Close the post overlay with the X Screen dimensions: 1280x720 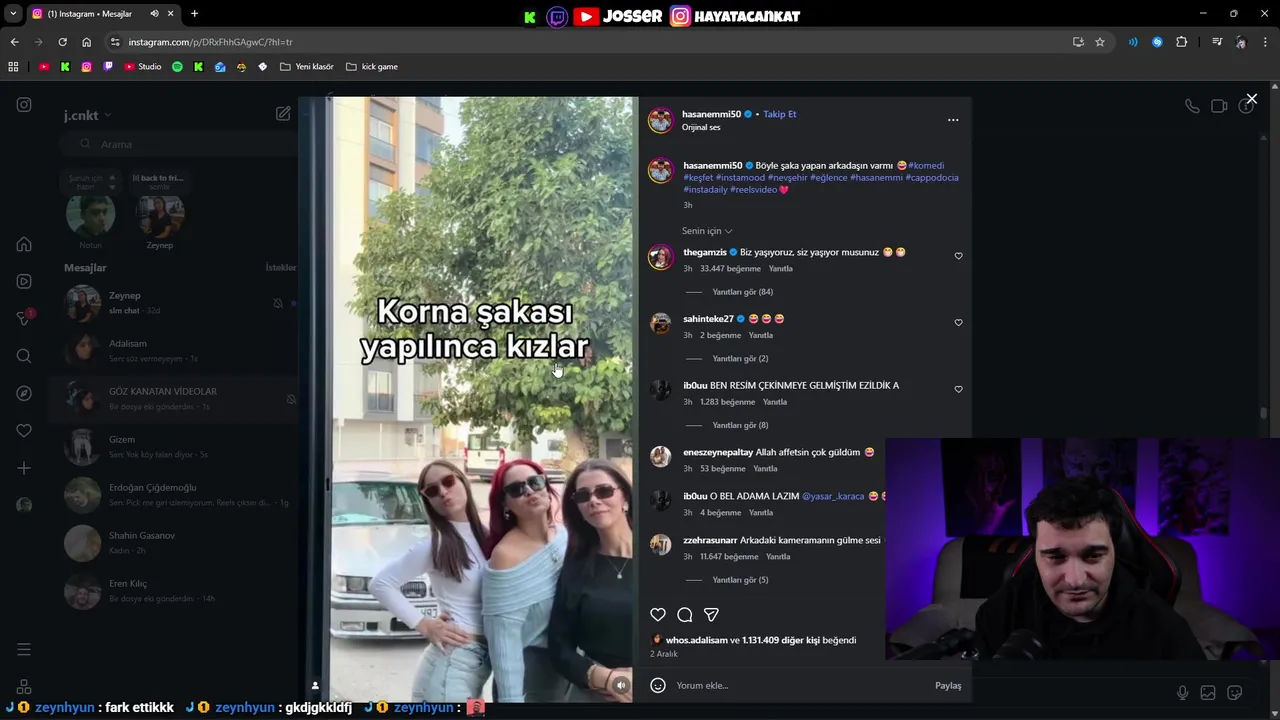1251,99
